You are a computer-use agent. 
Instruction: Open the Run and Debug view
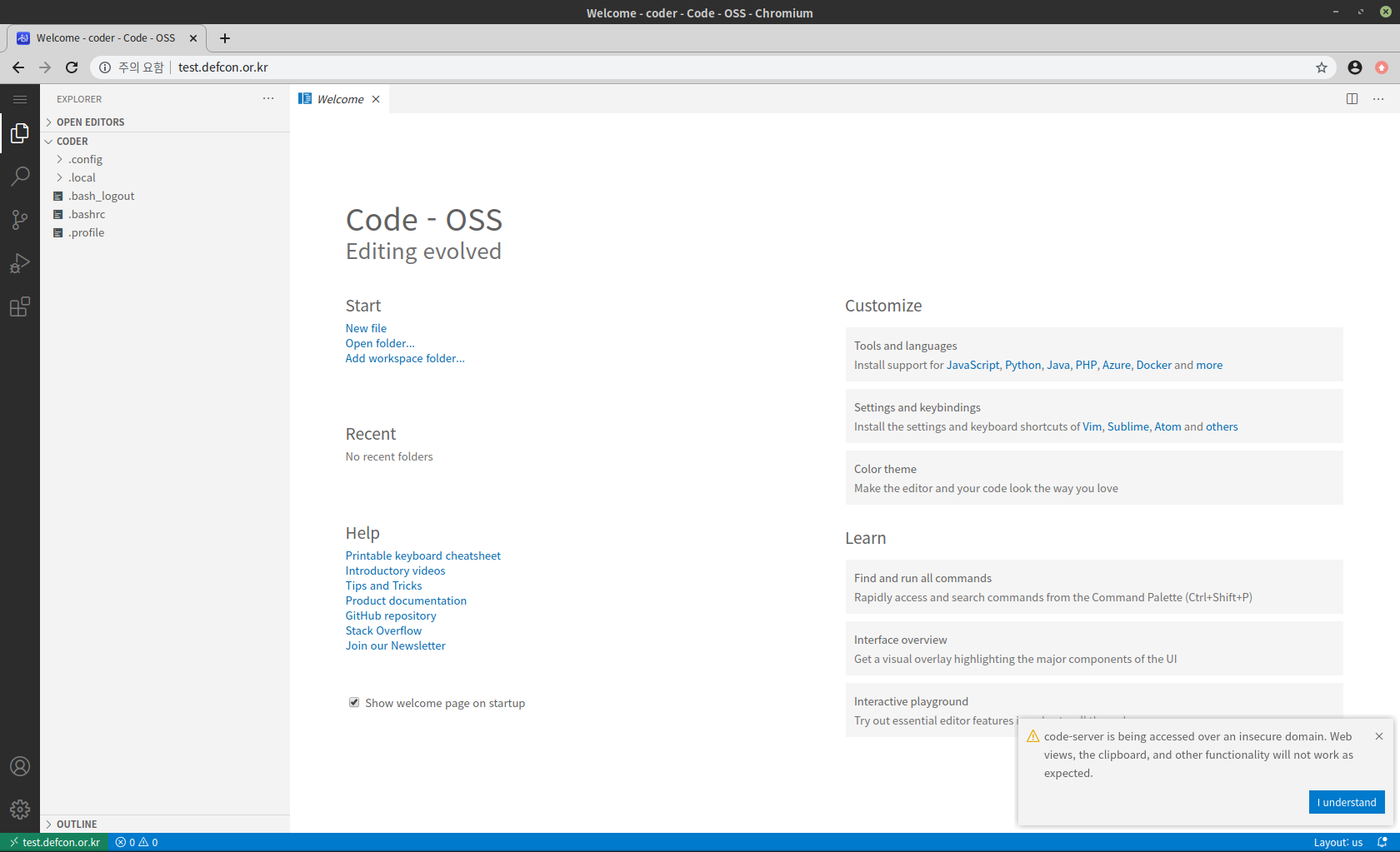20,263
